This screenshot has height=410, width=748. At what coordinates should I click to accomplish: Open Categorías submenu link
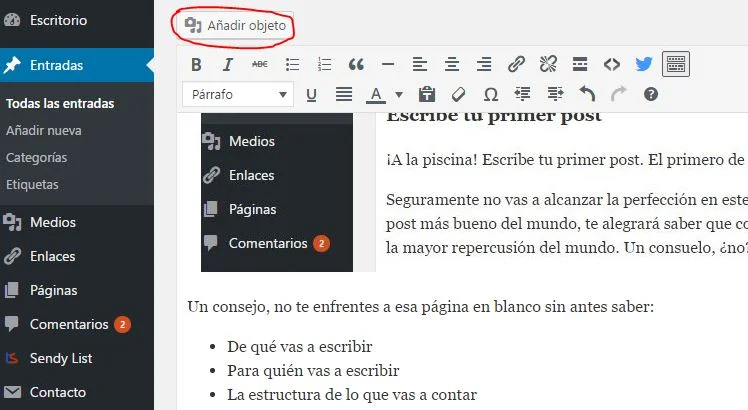tap(36, 158)
